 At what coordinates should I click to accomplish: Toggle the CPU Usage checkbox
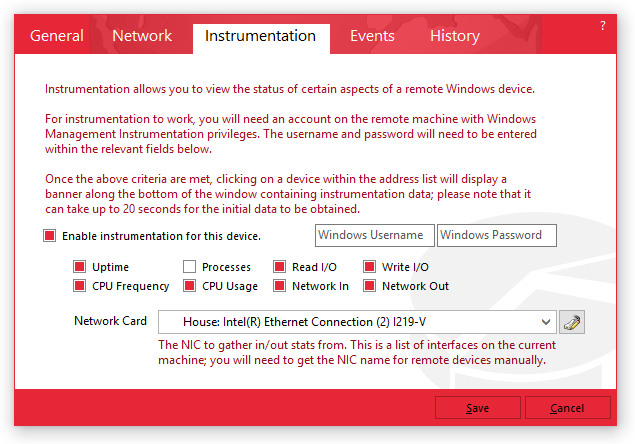189,286
